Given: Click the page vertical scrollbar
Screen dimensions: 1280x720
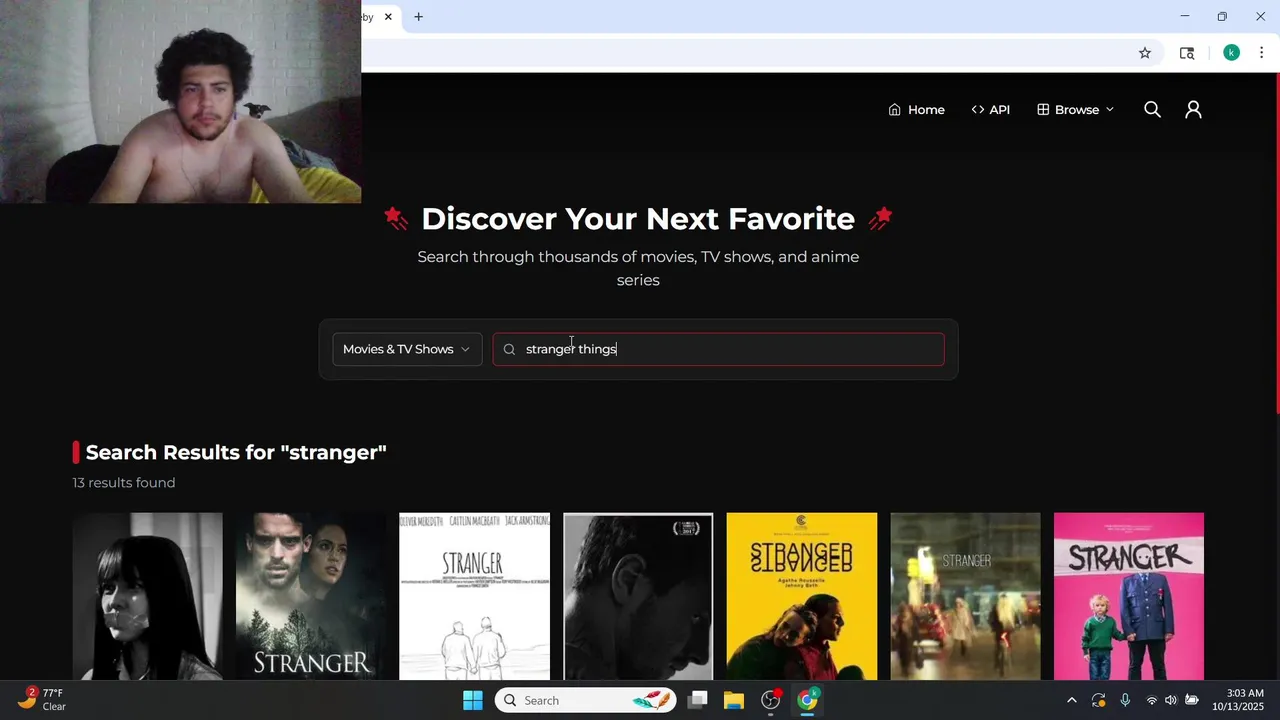Looking at the screenshot, I should (x=1277, y=243).
